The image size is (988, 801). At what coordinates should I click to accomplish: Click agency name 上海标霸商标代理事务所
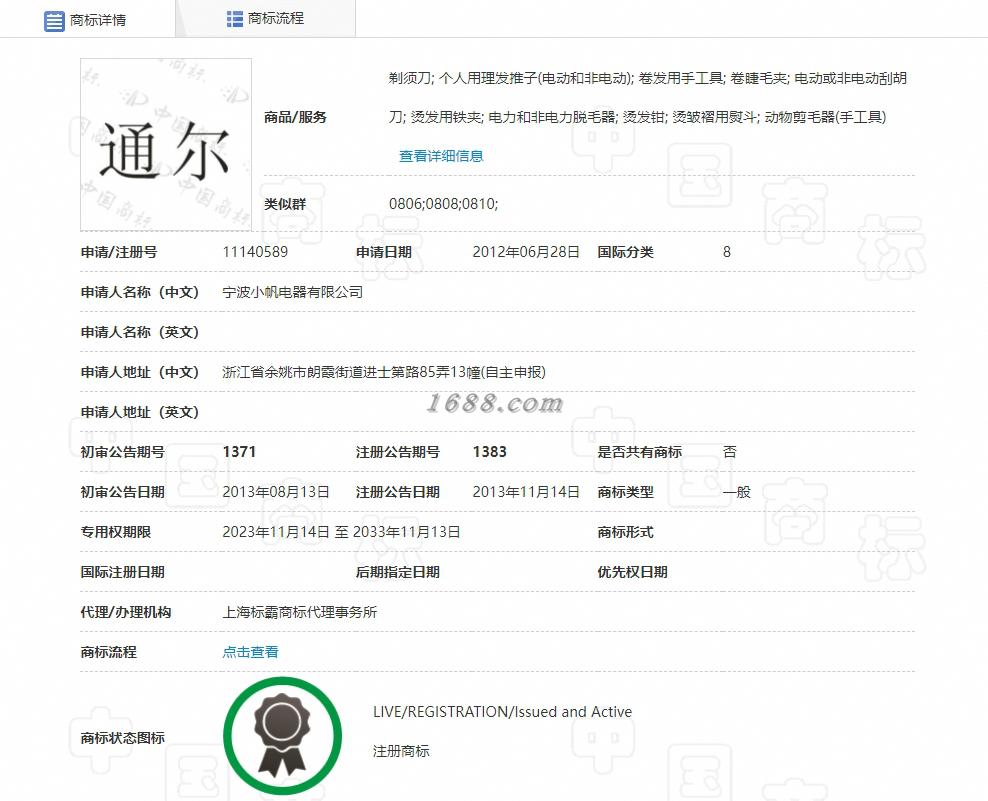click(x=300, y=612)
